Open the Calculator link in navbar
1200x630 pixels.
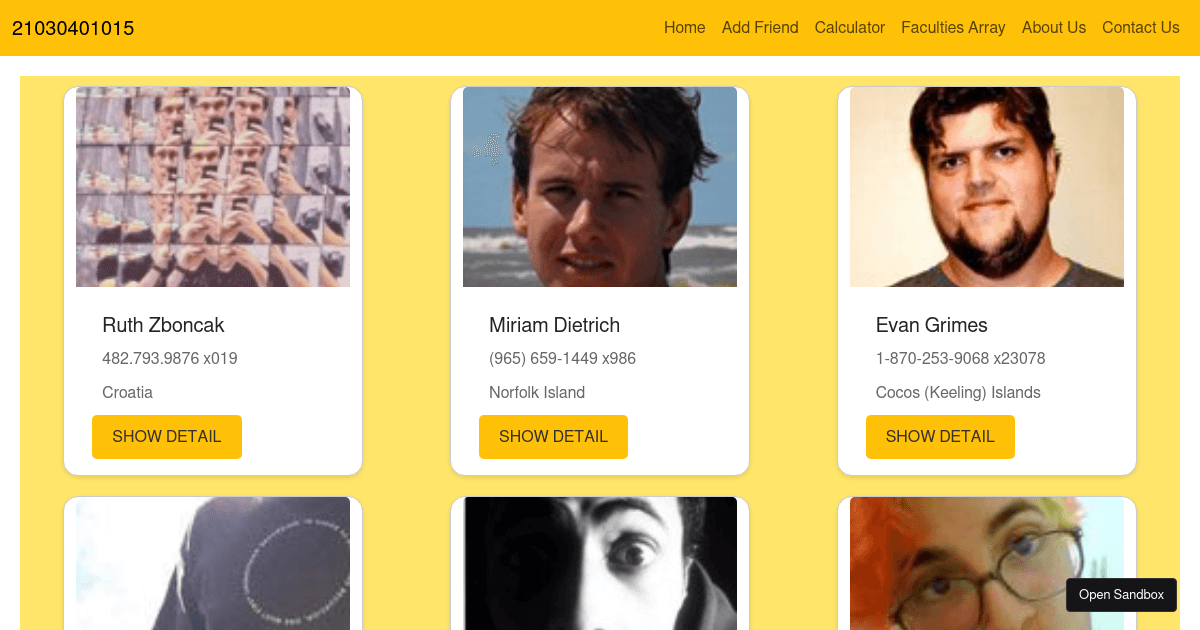pyautogui.click(x=849, y=28)
